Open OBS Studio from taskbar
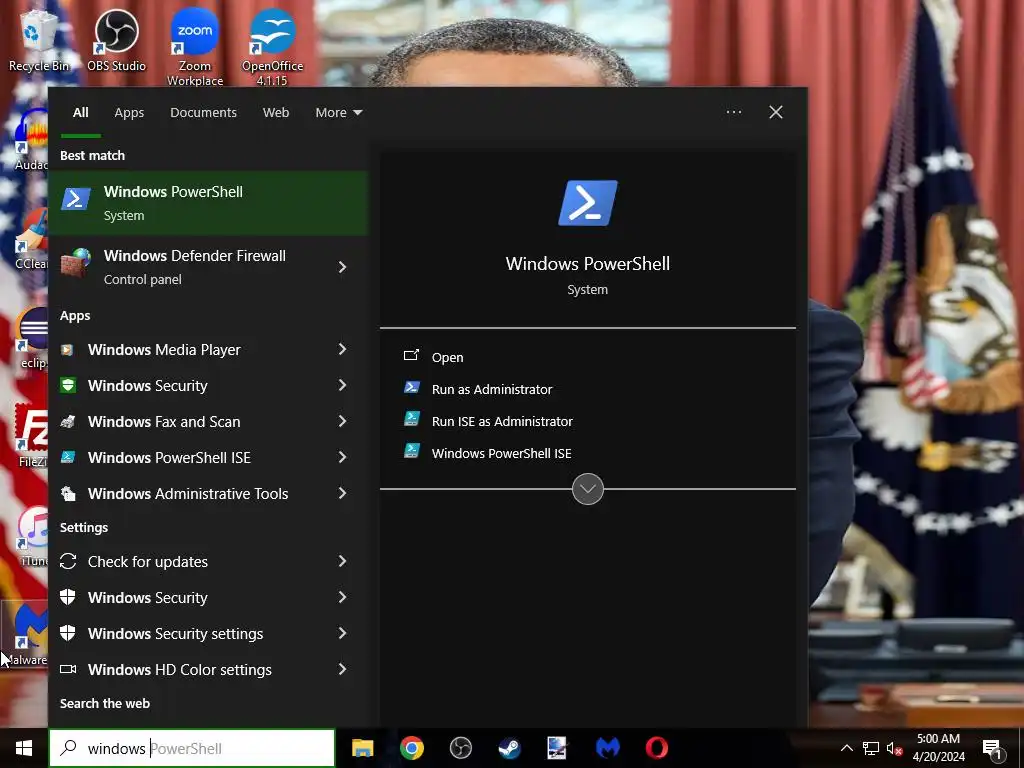The height and width of the screenshot is (768, 1024). point(460,748)
